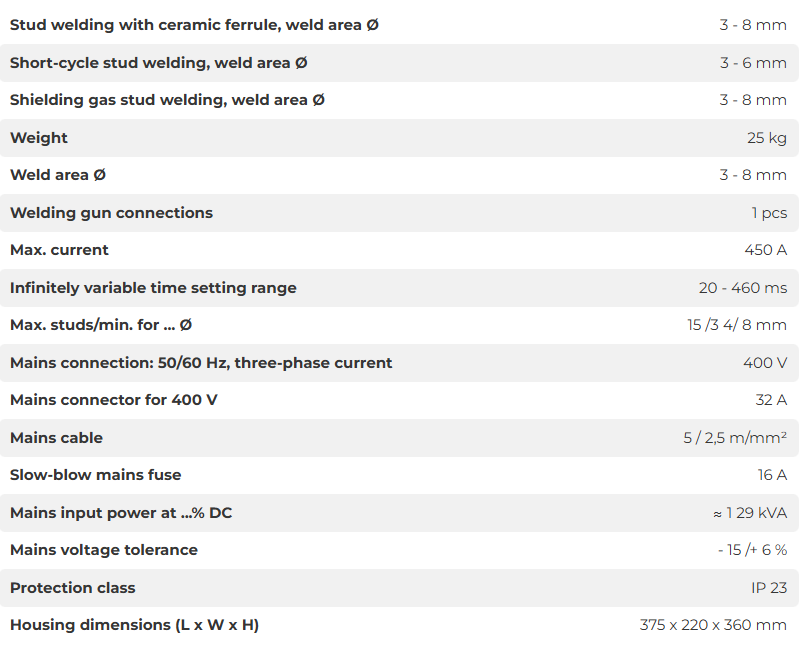Click the Mains cable row label
The width and height of the screenshot is (812, 655).
click(56, 438)
